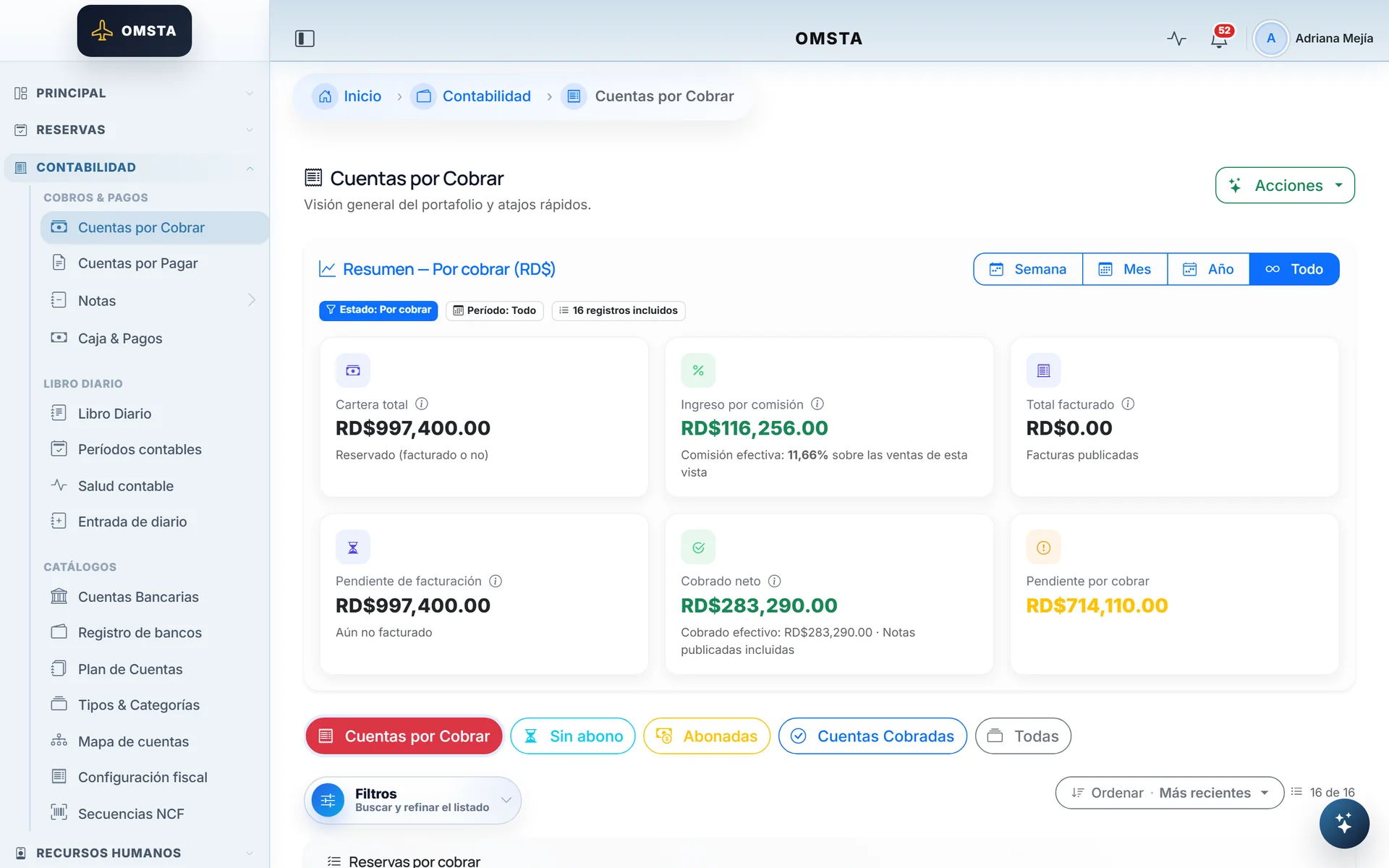Open Secuencias NCF in sidebar

pyautogui.click(x=153, y=814)
